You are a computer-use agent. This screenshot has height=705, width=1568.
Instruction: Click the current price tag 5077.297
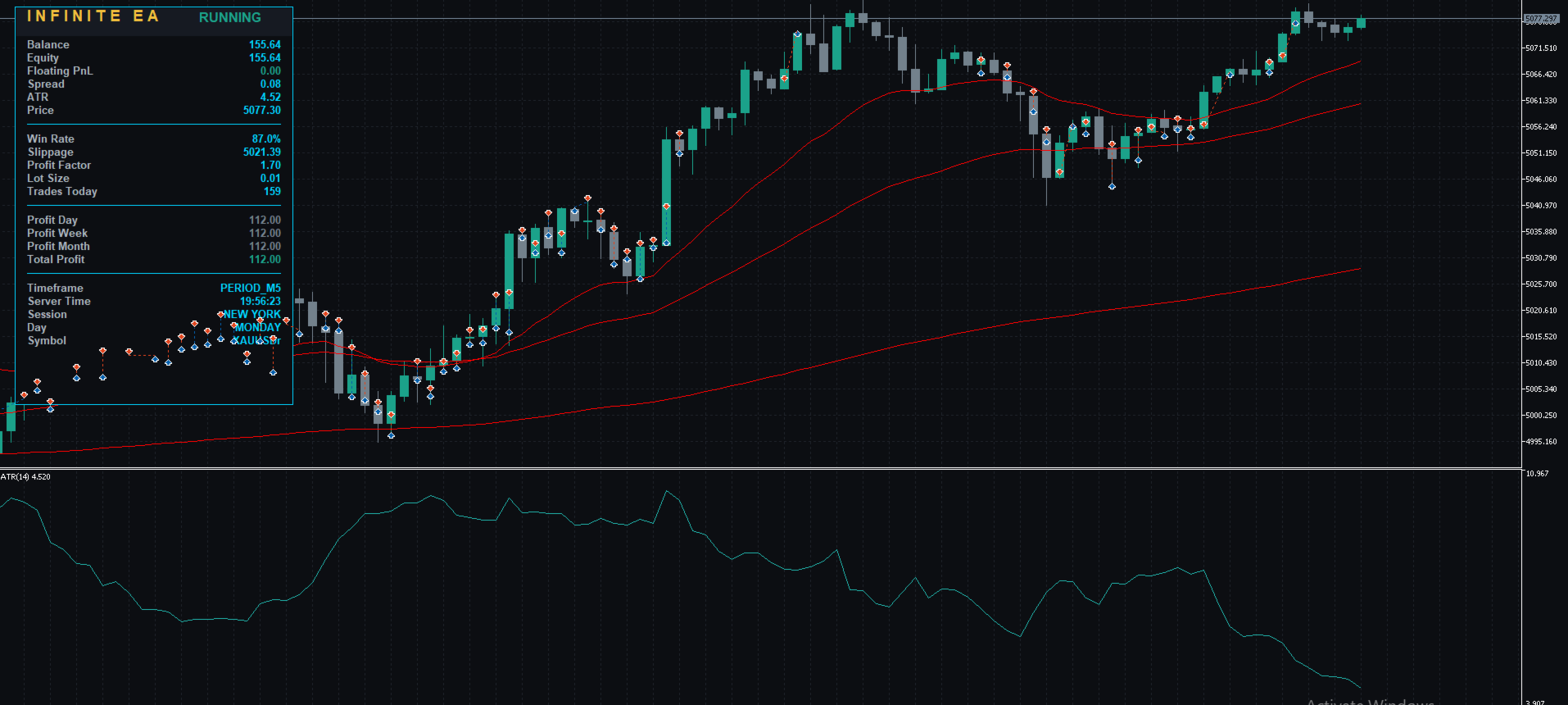click(1541, 18)
